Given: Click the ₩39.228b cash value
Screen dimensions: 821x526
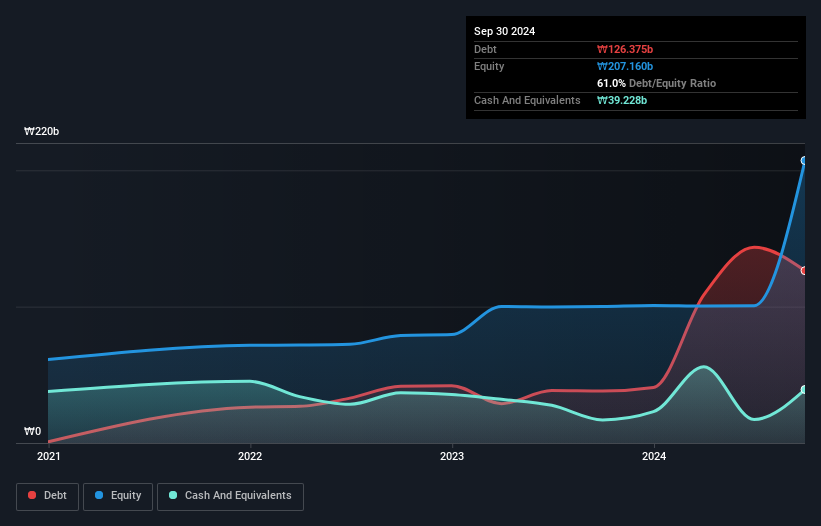Looking at the screenshot, I should [x=622, y=100].
